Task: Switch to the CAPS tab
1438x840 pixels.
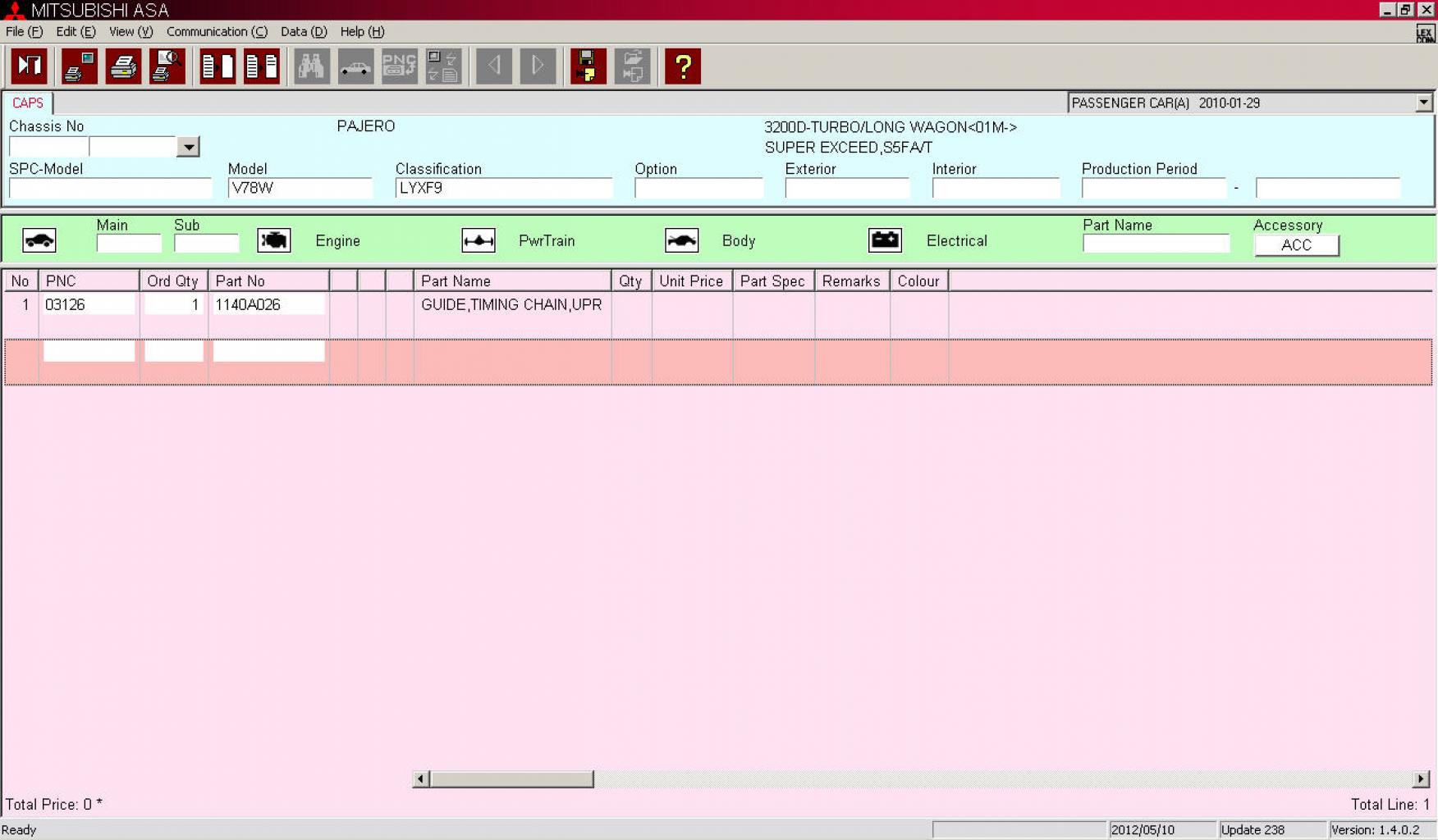Action: (28, 103)
